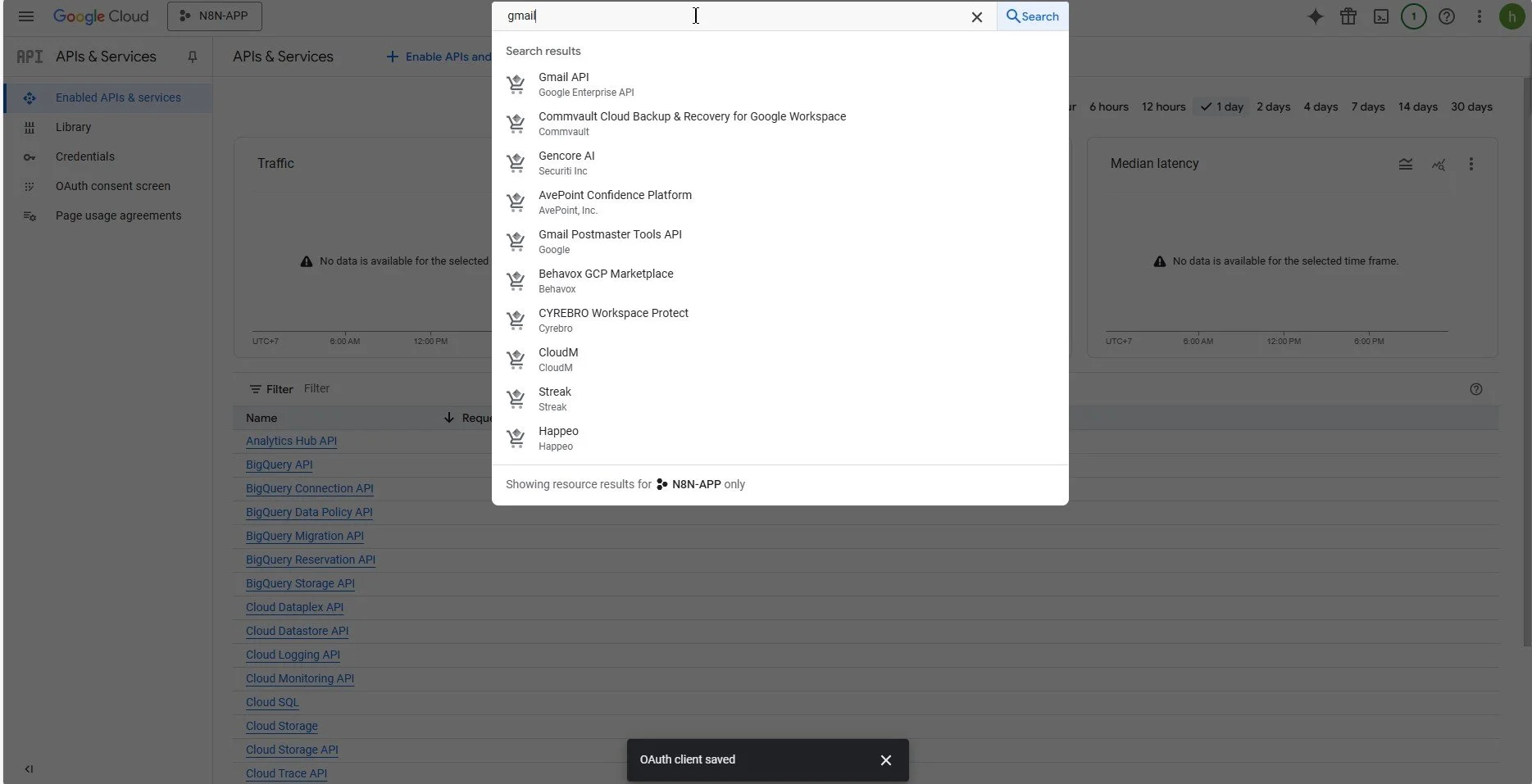Select the 12 hours time range
The width and height of the screenshot is (1532, 784).
tap(1163, 106)
